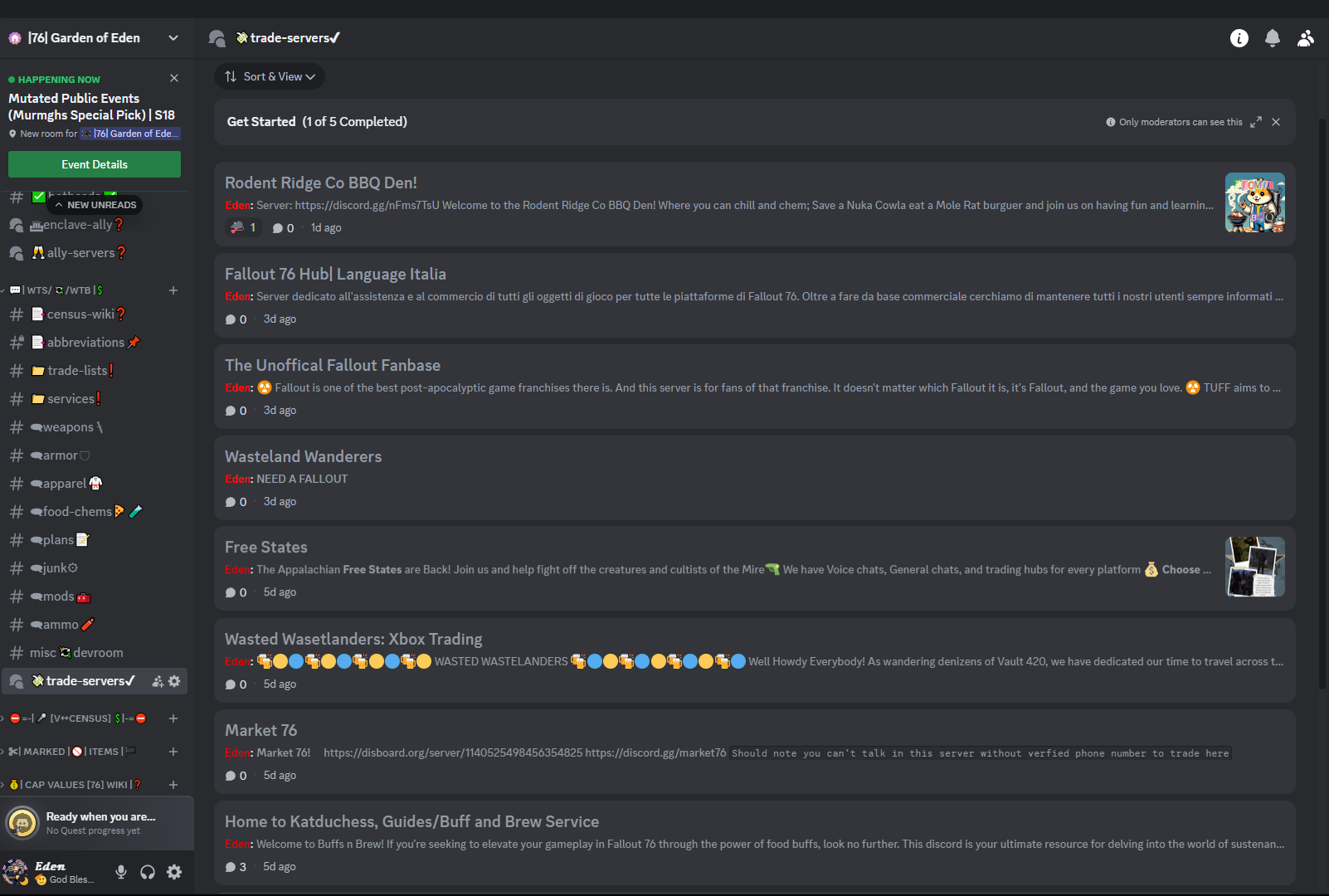1329x896 pixels.
Task: Expand the CAP VALUES [76] WIKI category
Action: tap(72, 785)
